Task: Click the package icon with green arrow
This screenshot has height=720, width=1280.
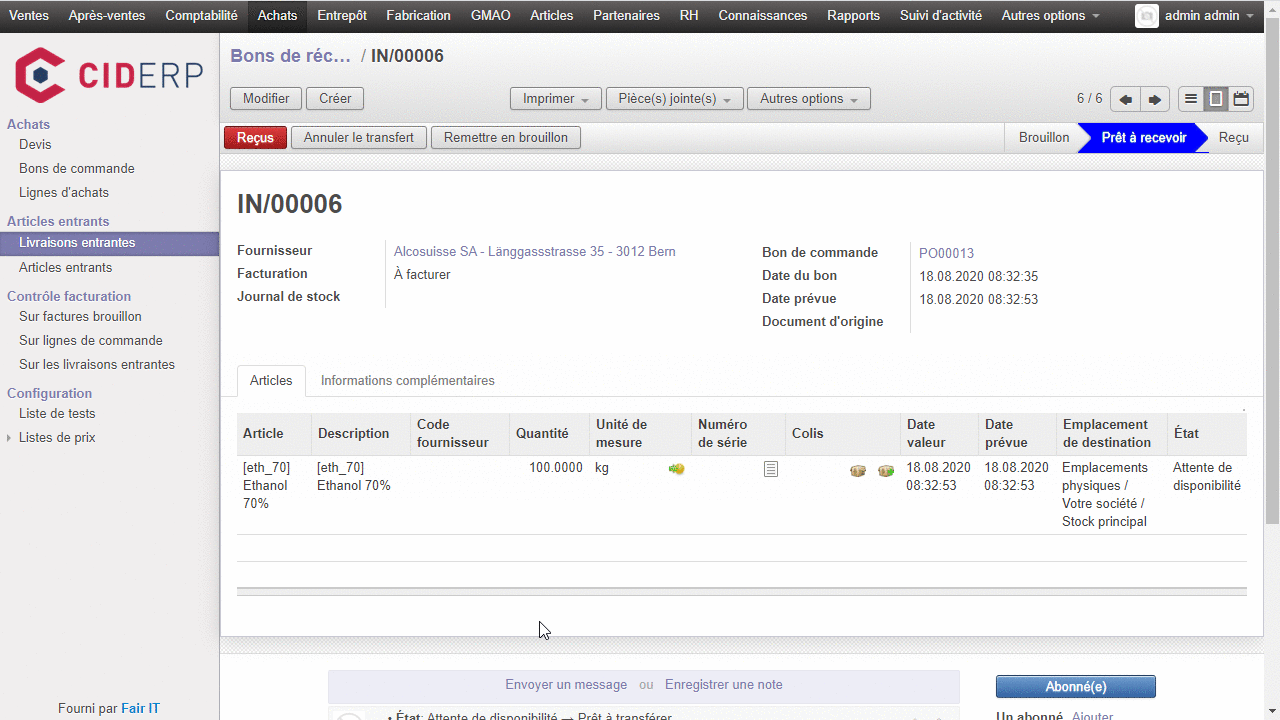Action: (886, 471)
